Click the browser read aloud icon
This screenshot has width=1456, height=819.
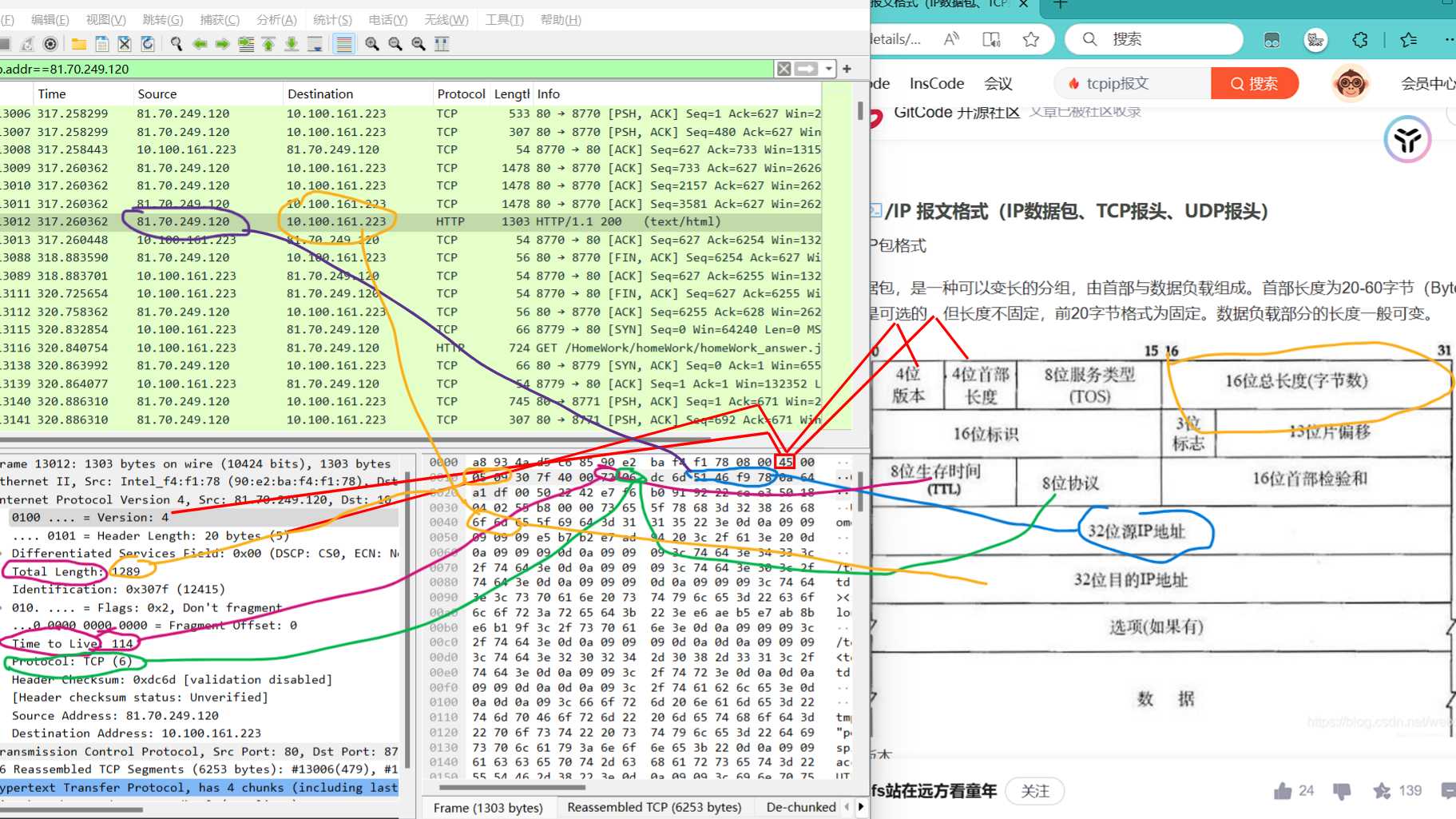[951, 39]
